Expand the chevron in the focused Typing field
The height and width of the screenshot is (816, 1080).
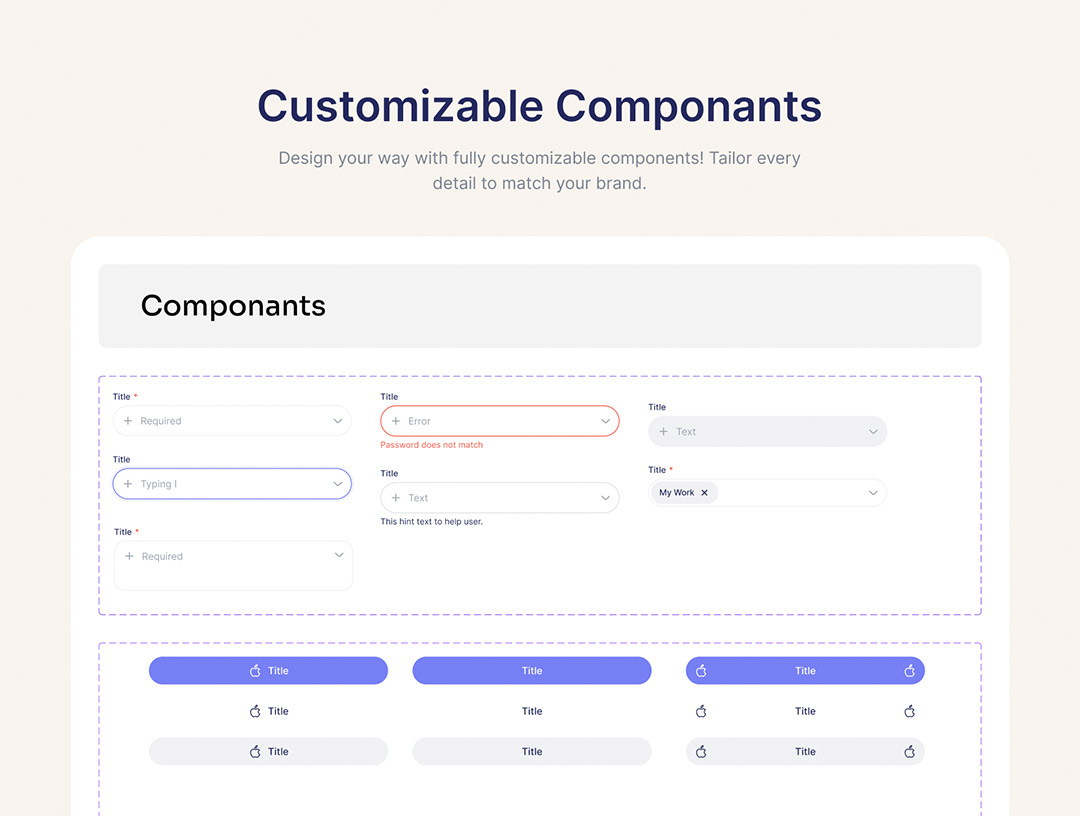pyautogui.click(x=337, y=484)
